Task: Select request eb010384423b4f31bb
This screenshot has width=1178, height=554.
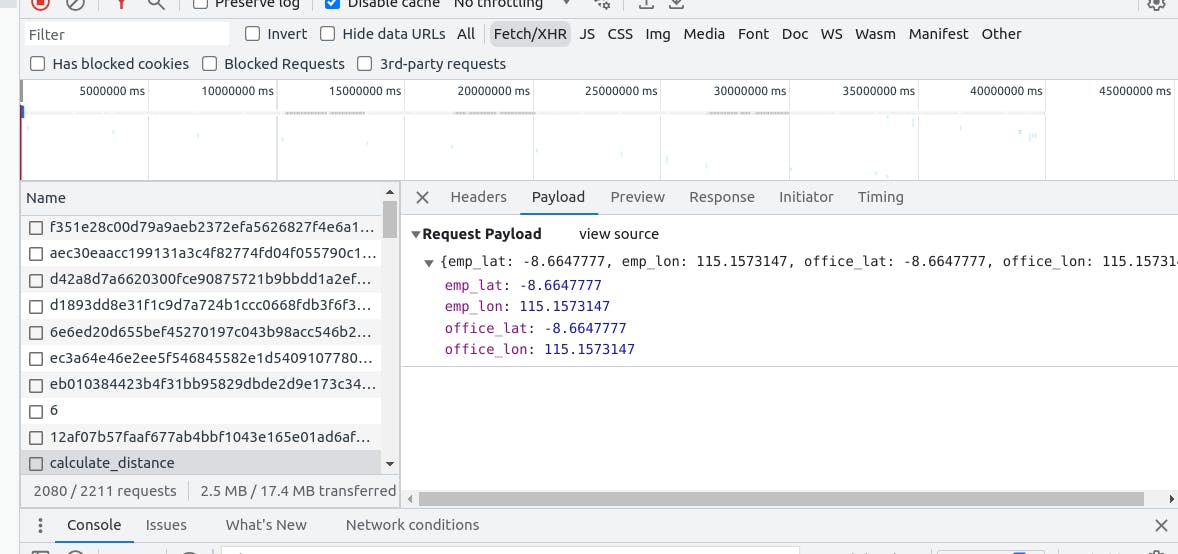Action: (212, 385)
